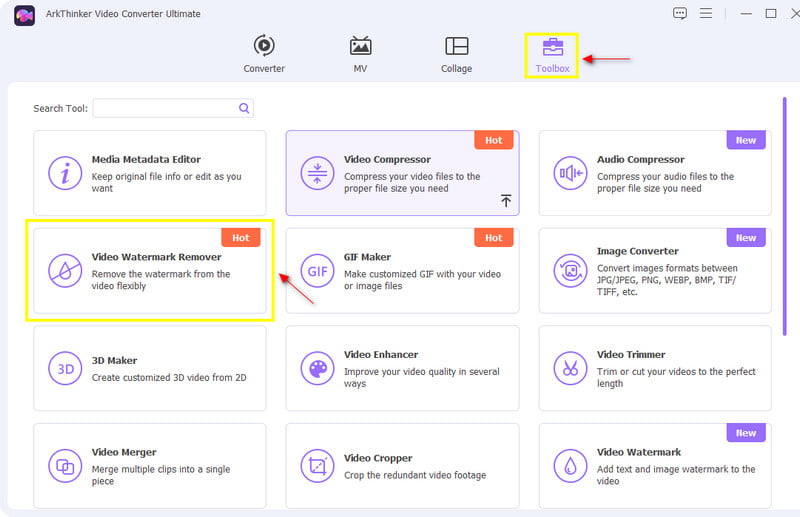Click the Video Trimmer scissors icon
The height and width of the screenshot is (517, 800).
[570, 368]
